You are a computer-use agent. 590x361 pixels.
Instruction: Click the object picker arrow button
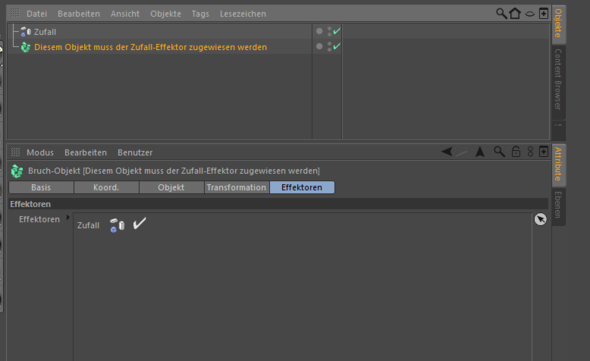click(541, 219)
